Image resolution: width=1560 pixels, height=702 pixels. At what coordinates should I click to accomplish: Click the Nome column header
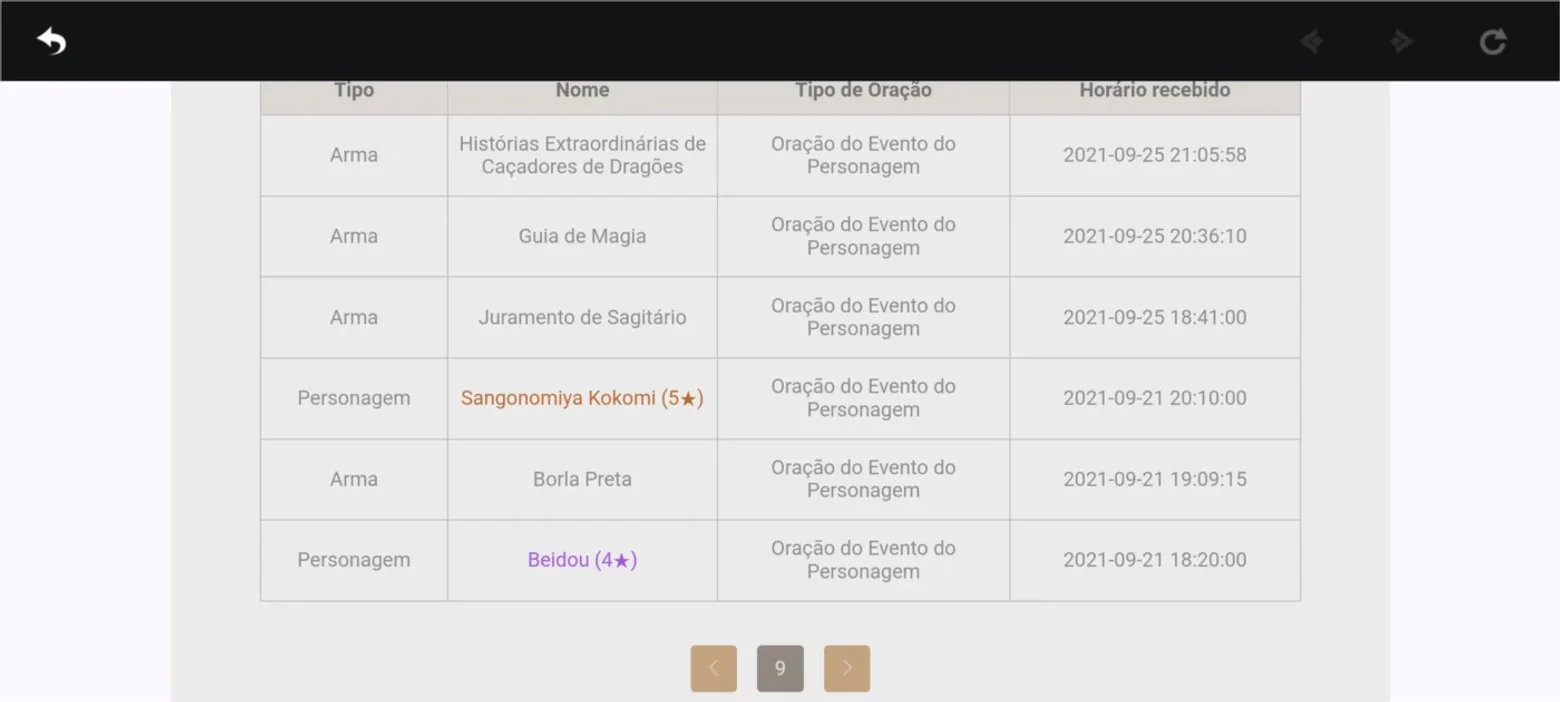point(582,90)
